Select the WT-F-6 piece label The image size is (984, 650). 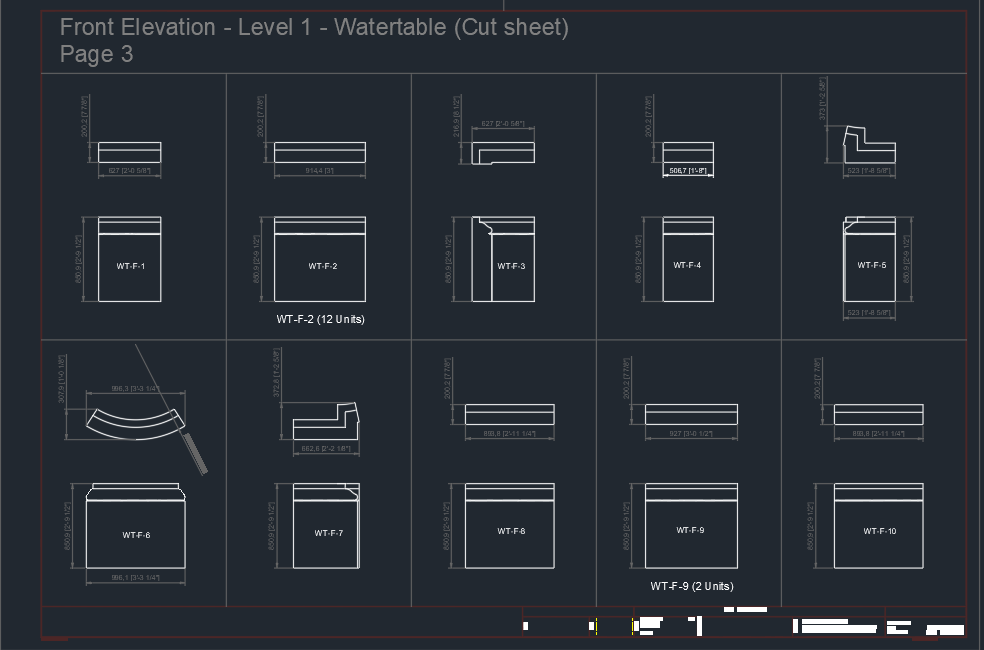click(x=136, y=535)
